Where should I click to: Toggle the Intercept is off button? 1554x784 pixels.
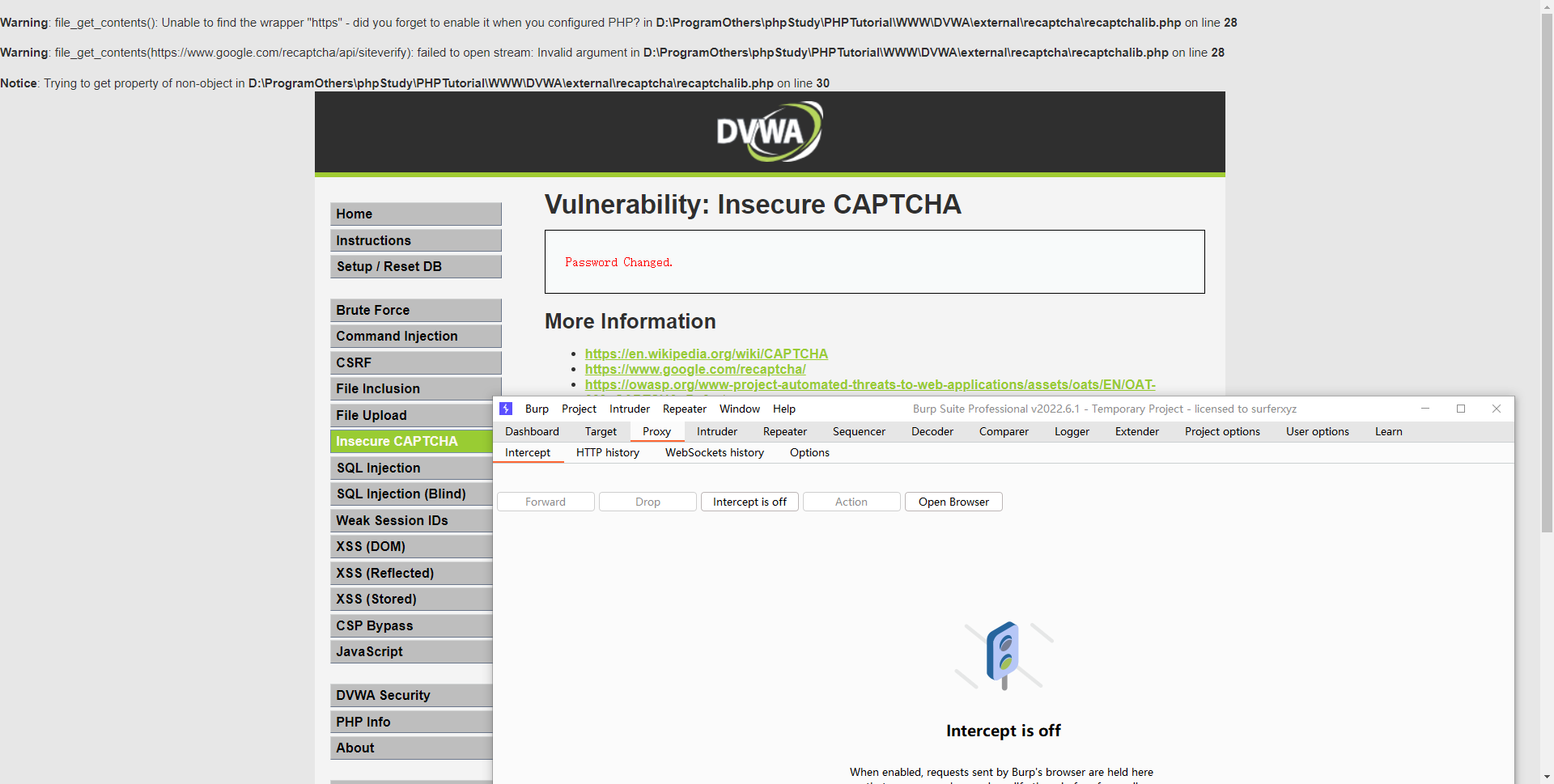749,502
